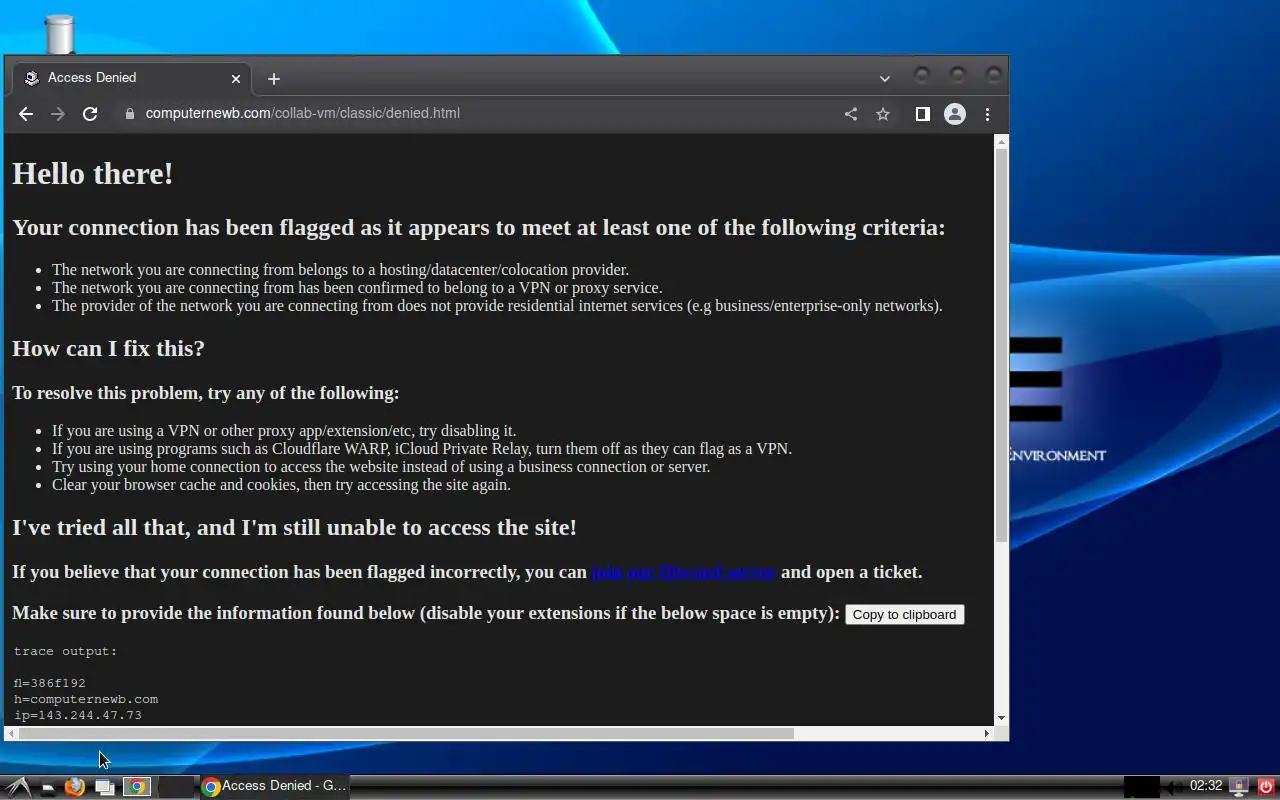Click the address bar URL

point(303,114)
